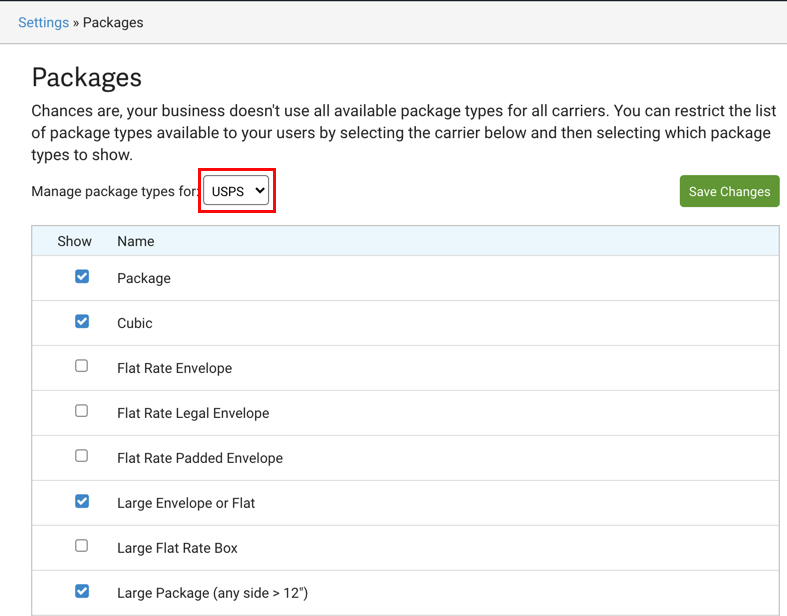Open the Settings breadcrumb link
Image resolution: width=787 pixels, height=616 pixels.
tap(43, 23)
